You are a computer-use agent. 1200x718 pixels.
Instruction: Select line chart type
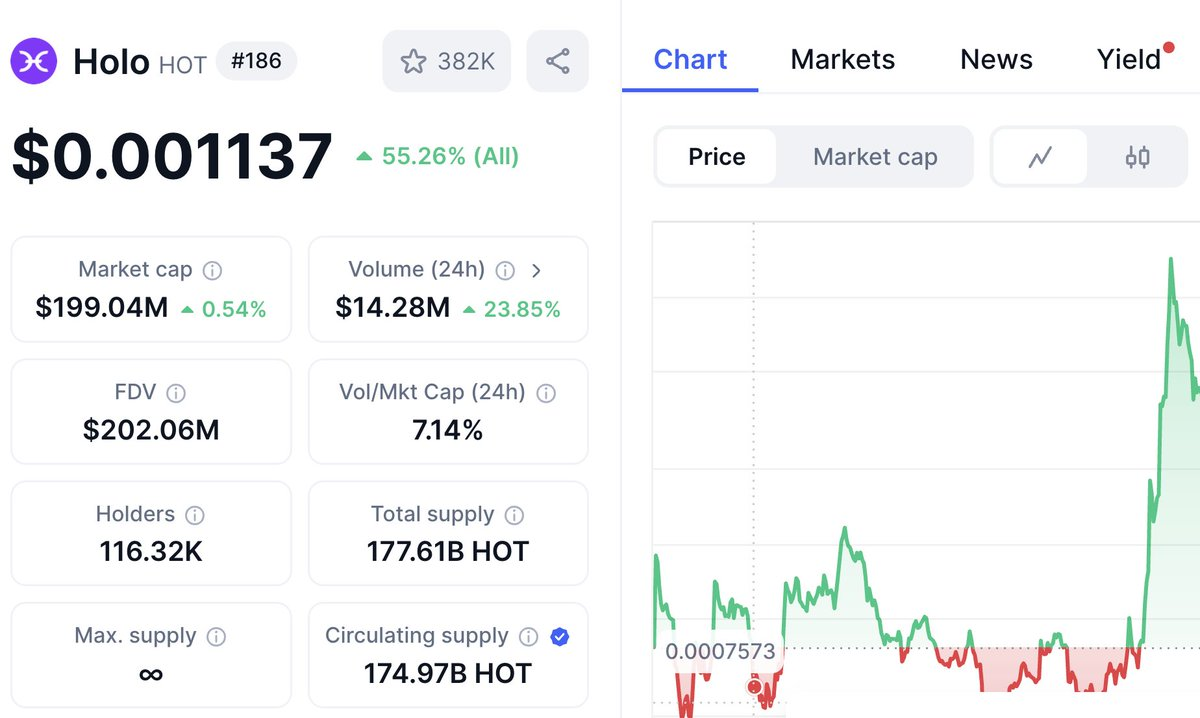tap(1040, 157)
